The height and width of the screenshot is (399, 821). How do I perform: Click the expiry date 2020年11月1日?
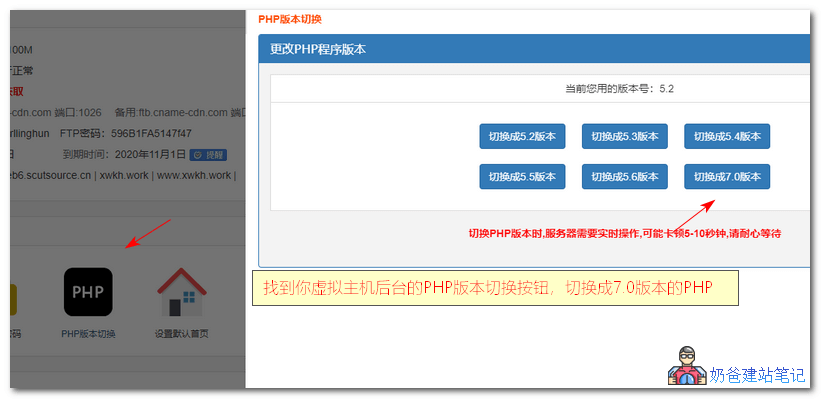click(150, 154)
